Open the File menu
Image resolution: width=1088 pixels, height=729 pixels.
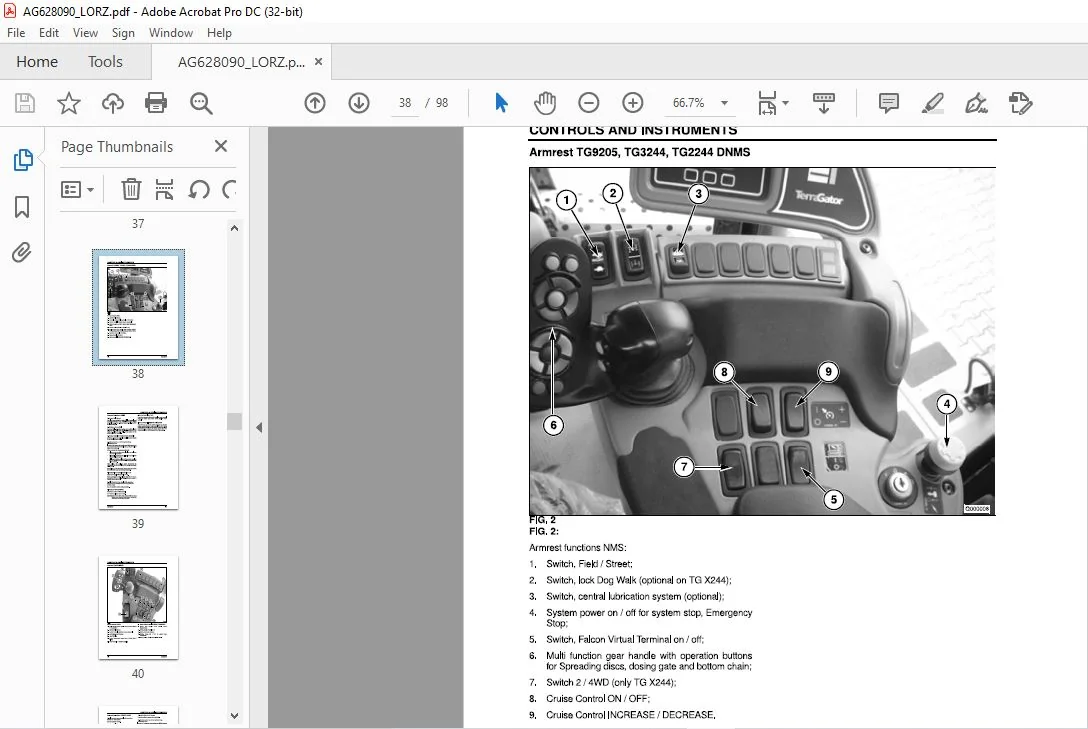coord(16,33)
